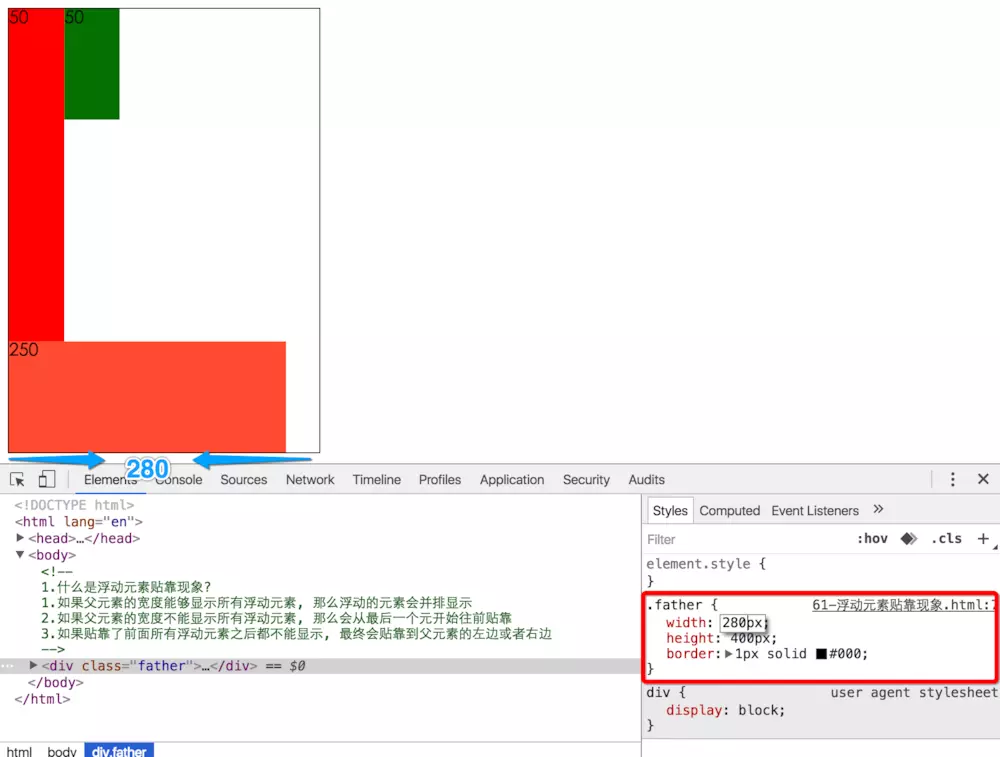Open the DevTools kebab menu
The image size is (1000, 757).
tap(953, 480)
